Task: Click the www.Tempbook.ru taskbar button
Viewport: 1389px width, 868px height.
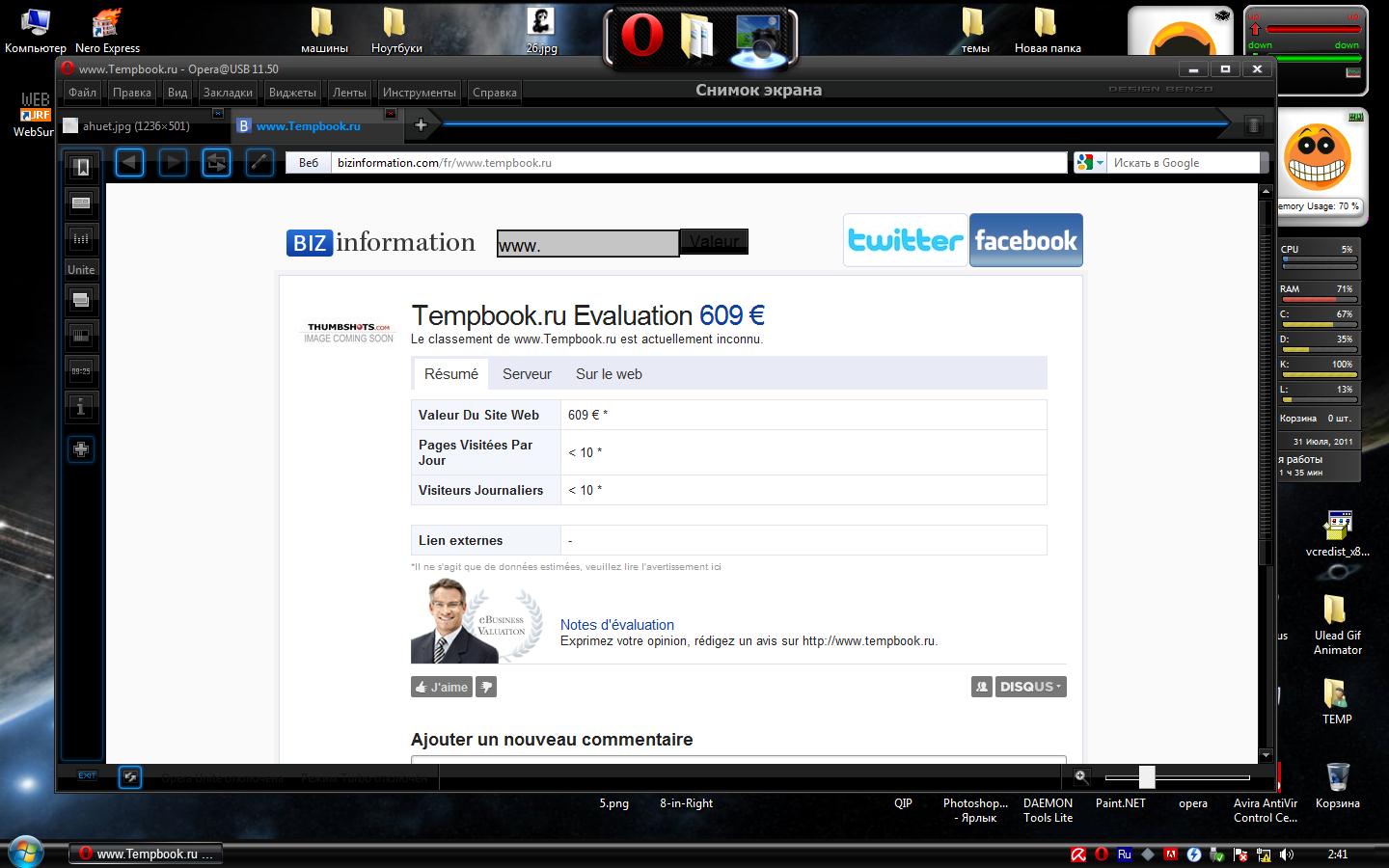Action: coord(146,854)
